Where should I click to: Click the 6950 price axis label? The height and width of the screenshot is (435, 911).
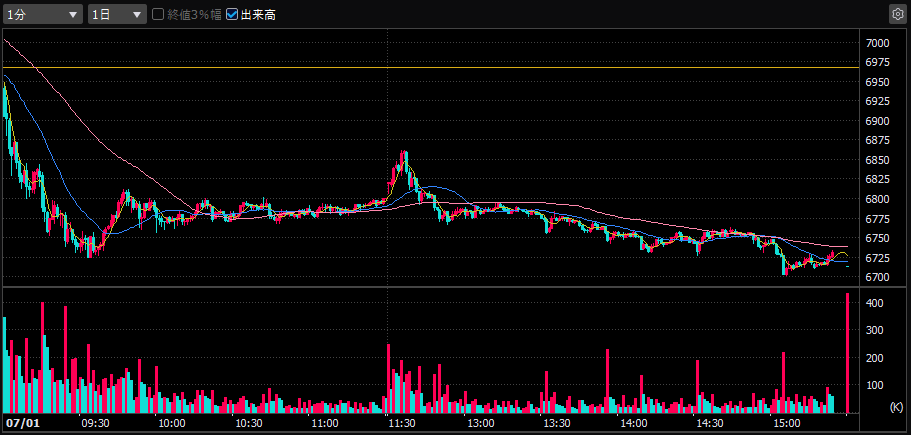[877, 82]
